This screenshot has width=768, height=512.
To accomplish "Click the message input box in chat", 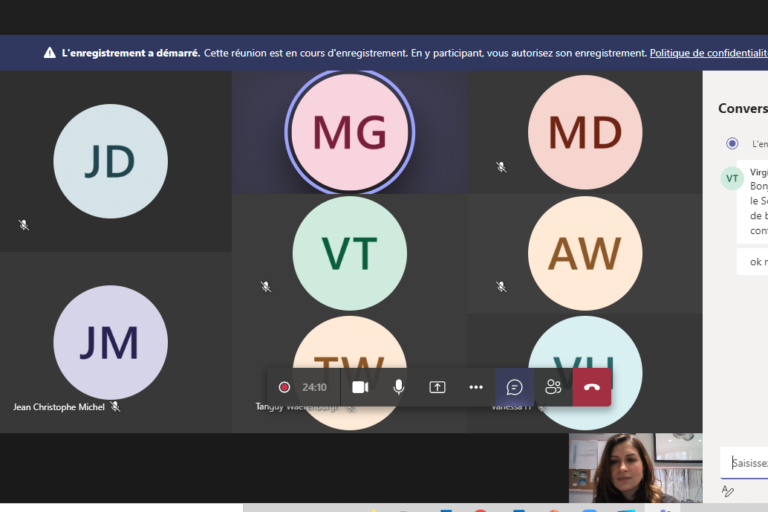I will [745, 462].
